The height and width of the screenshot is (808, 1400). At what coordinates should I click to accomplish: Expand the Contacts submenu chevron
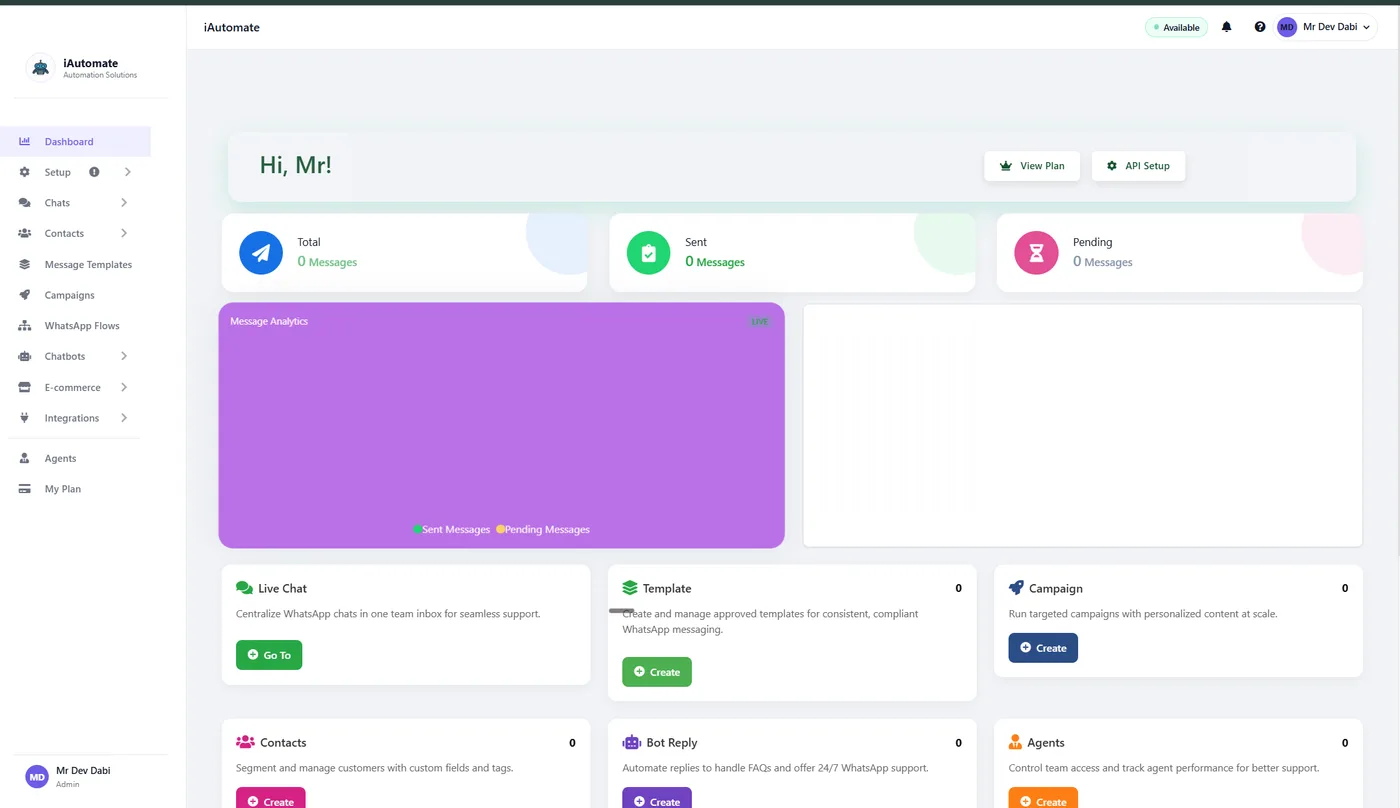coord(124,233)
